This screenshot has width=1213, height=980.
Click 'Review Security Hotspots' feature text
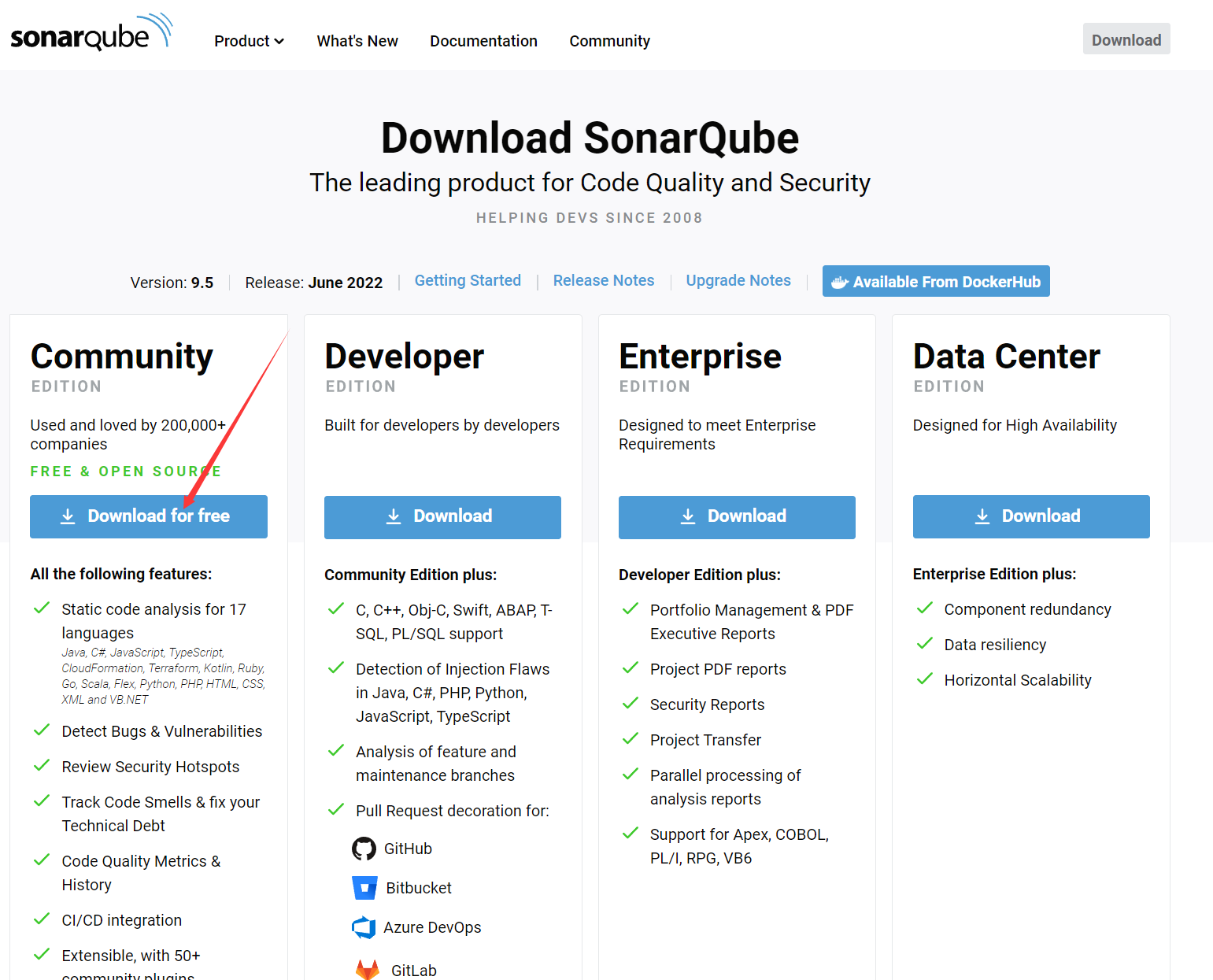point(150,767)
